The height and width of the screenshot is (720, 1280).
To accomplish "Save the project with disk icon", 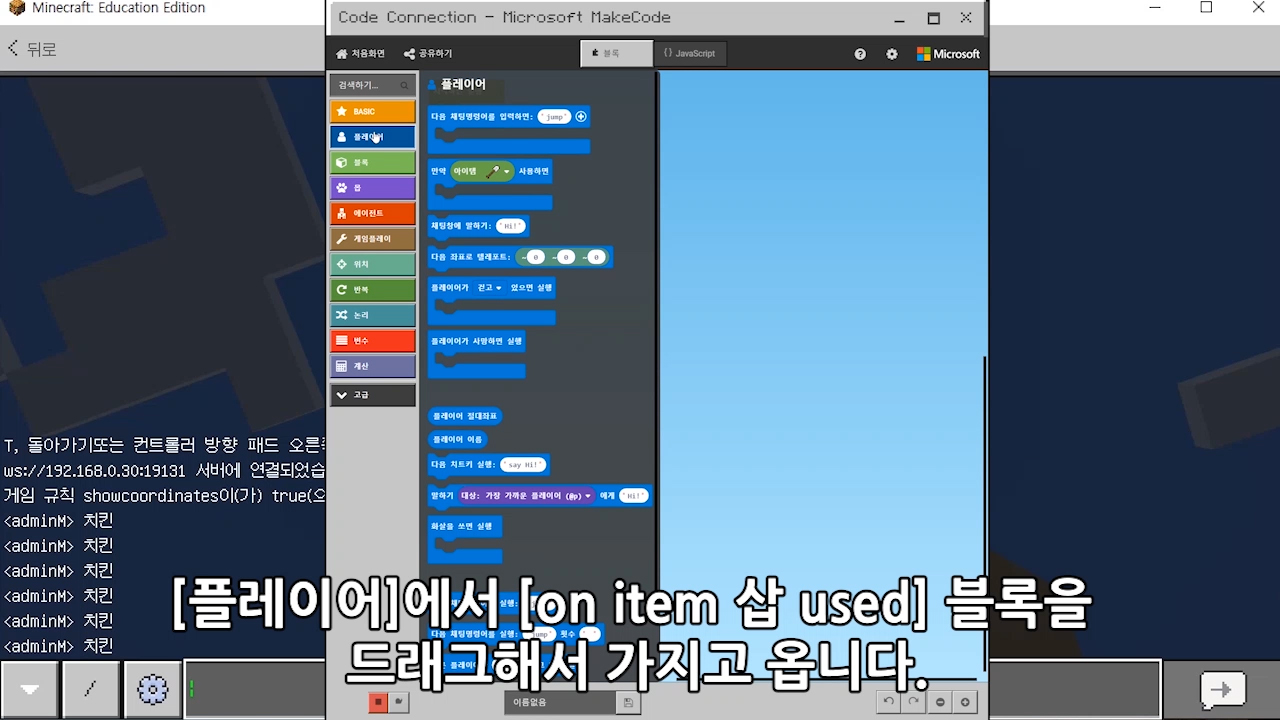I will [x=628, y=702].
